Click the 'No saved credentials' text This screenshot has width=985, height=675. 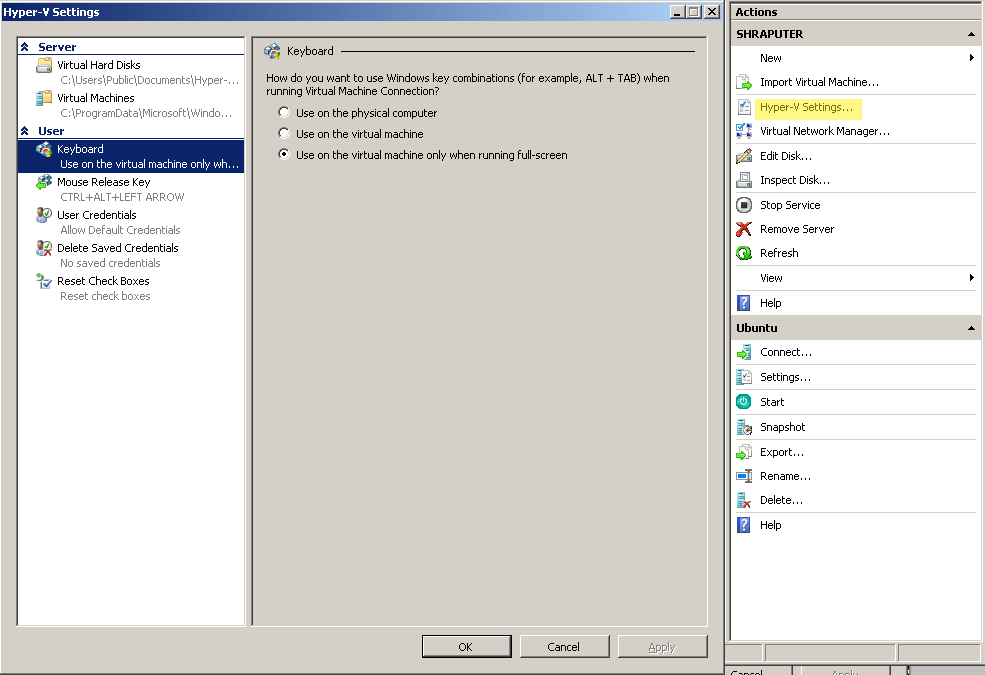coord(110,263)
